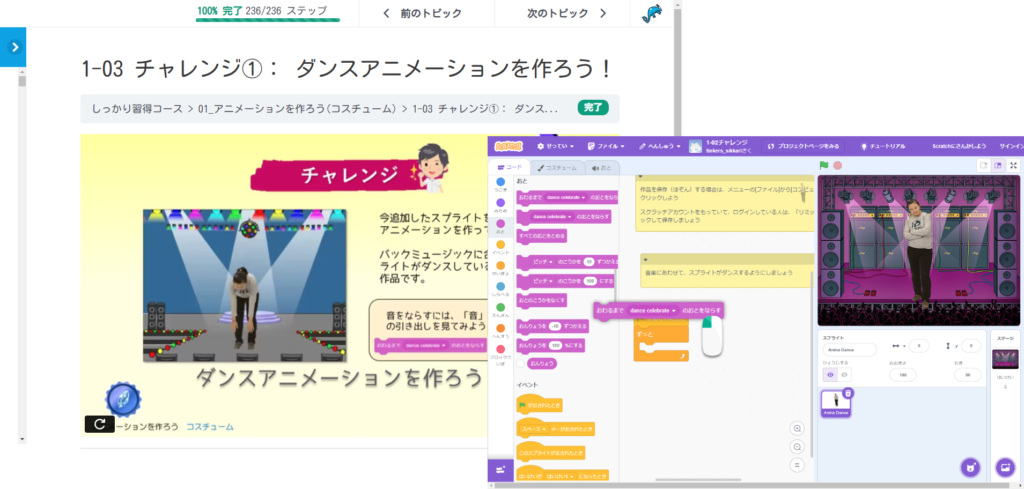This screenshot has width=1024, height=489.
Task: Click the green flag to run project
Action: click(x=824, y=165)
